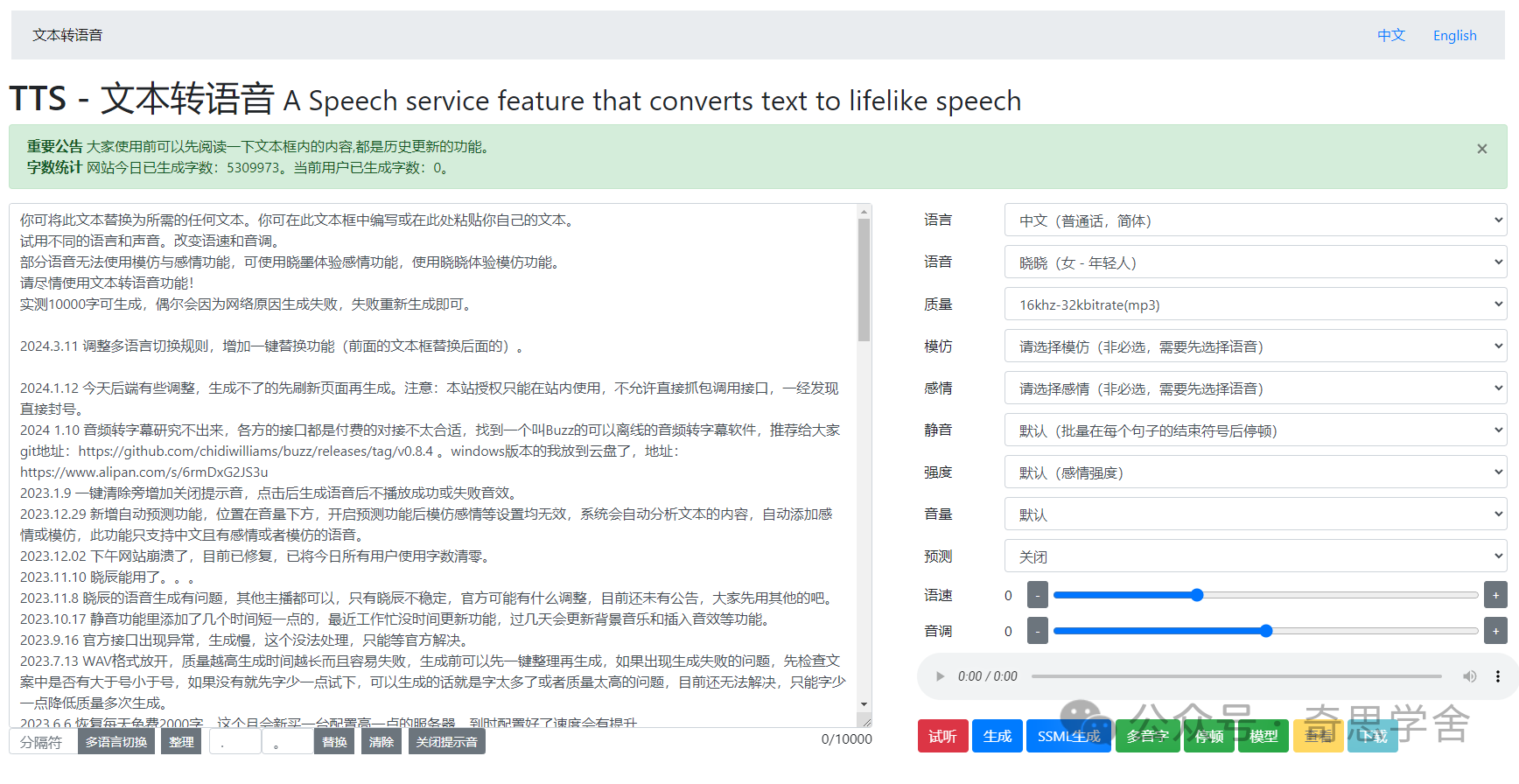Click the green 停顿 pause button
The height and width of the screenshot is (784, 1519).
[1209, 736]
